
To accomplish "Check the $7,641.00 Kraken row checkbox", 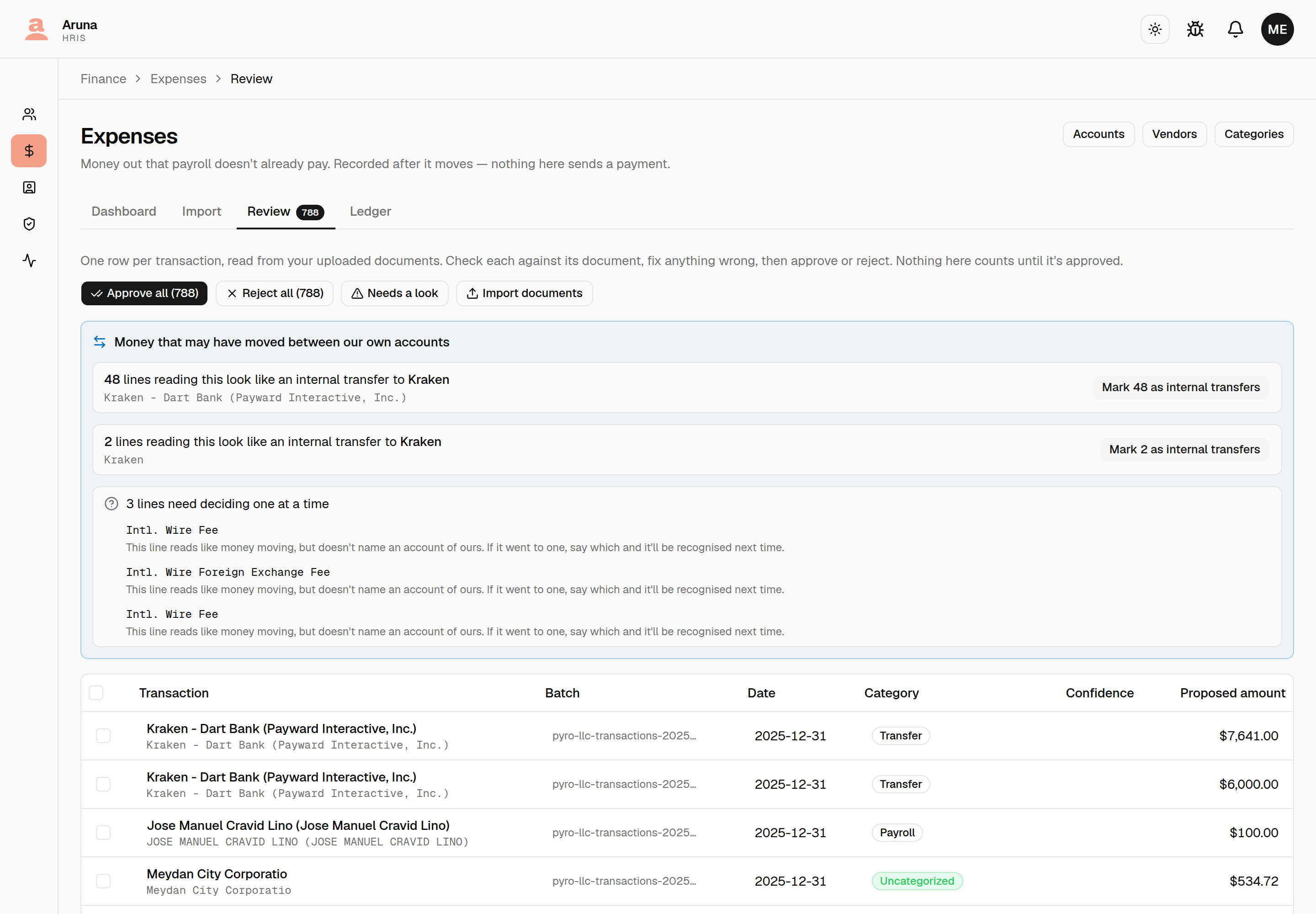I will tap(103, 736).
